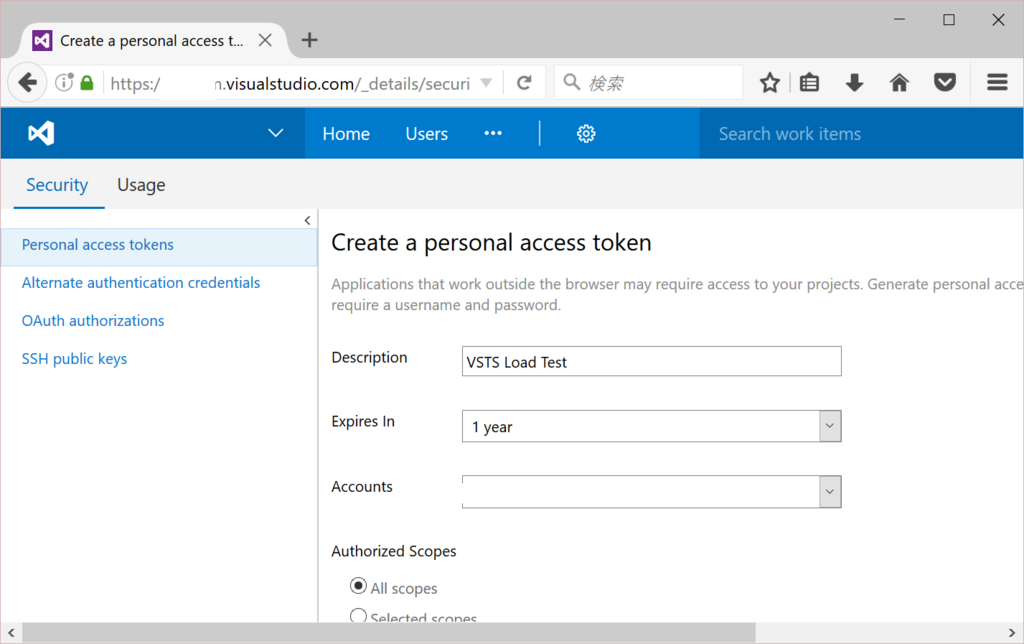Maximize the browser window
Viewport: 1024px width, 644px height.
click(949, 20)
